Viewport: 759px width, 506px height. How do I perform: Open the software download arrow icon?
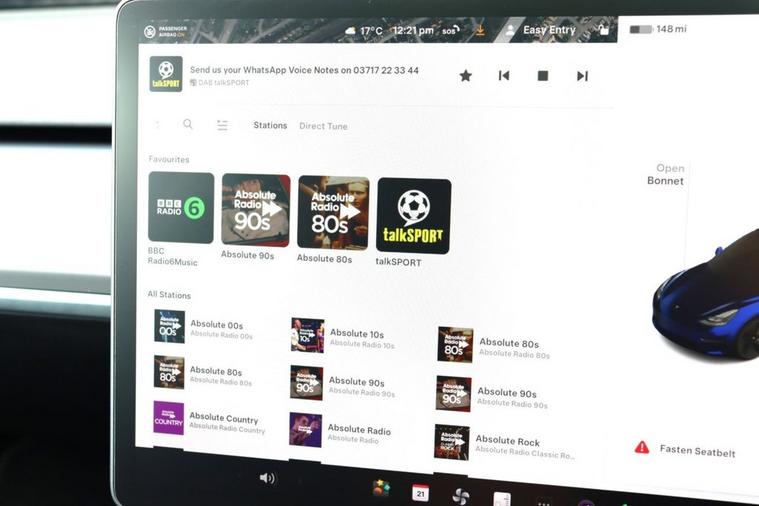[480, 31]
